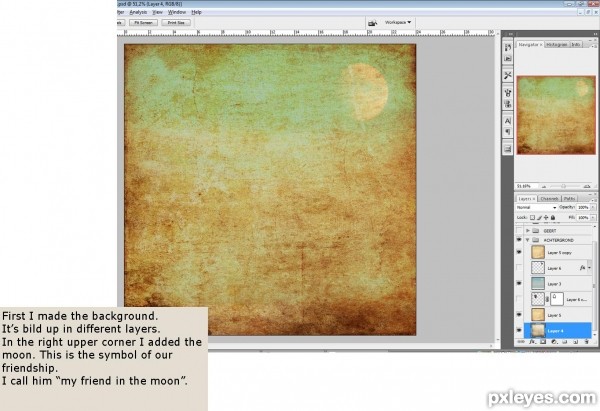Open the Window menu
Screen dimensions: 600x411
pyautogui.click(x=177, y=12)
